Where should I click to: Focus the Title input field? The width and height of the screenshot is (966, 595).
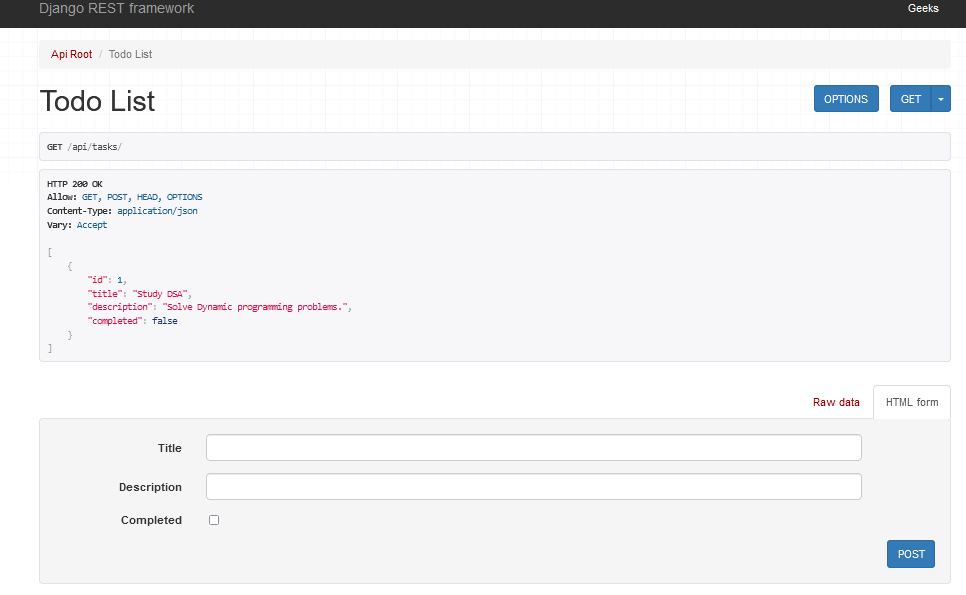point(534,448)
